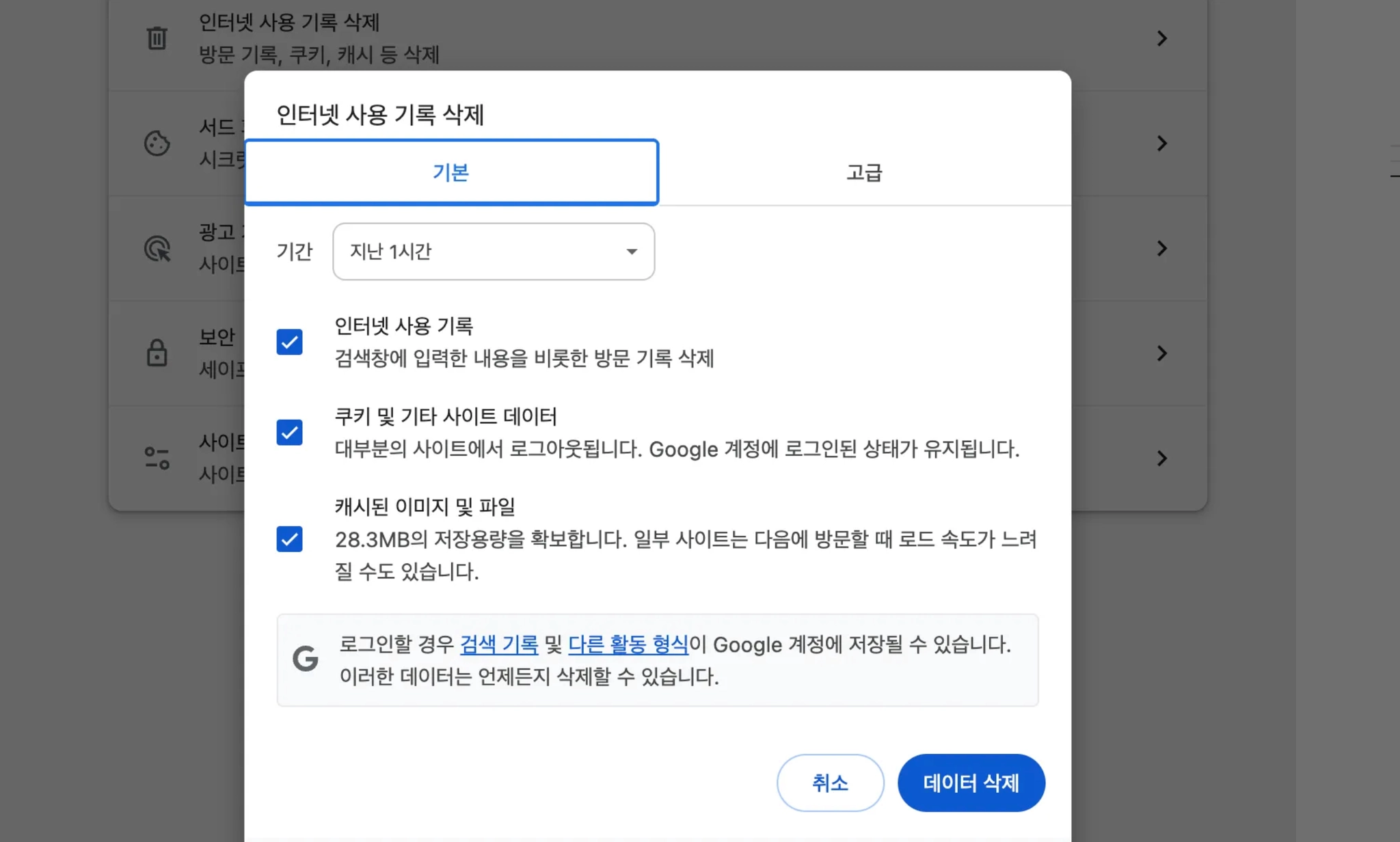Uncheck the 인터넷 사용 기록 checkbox
This screenshot has width=1400, height=842.
pos(289,342)
